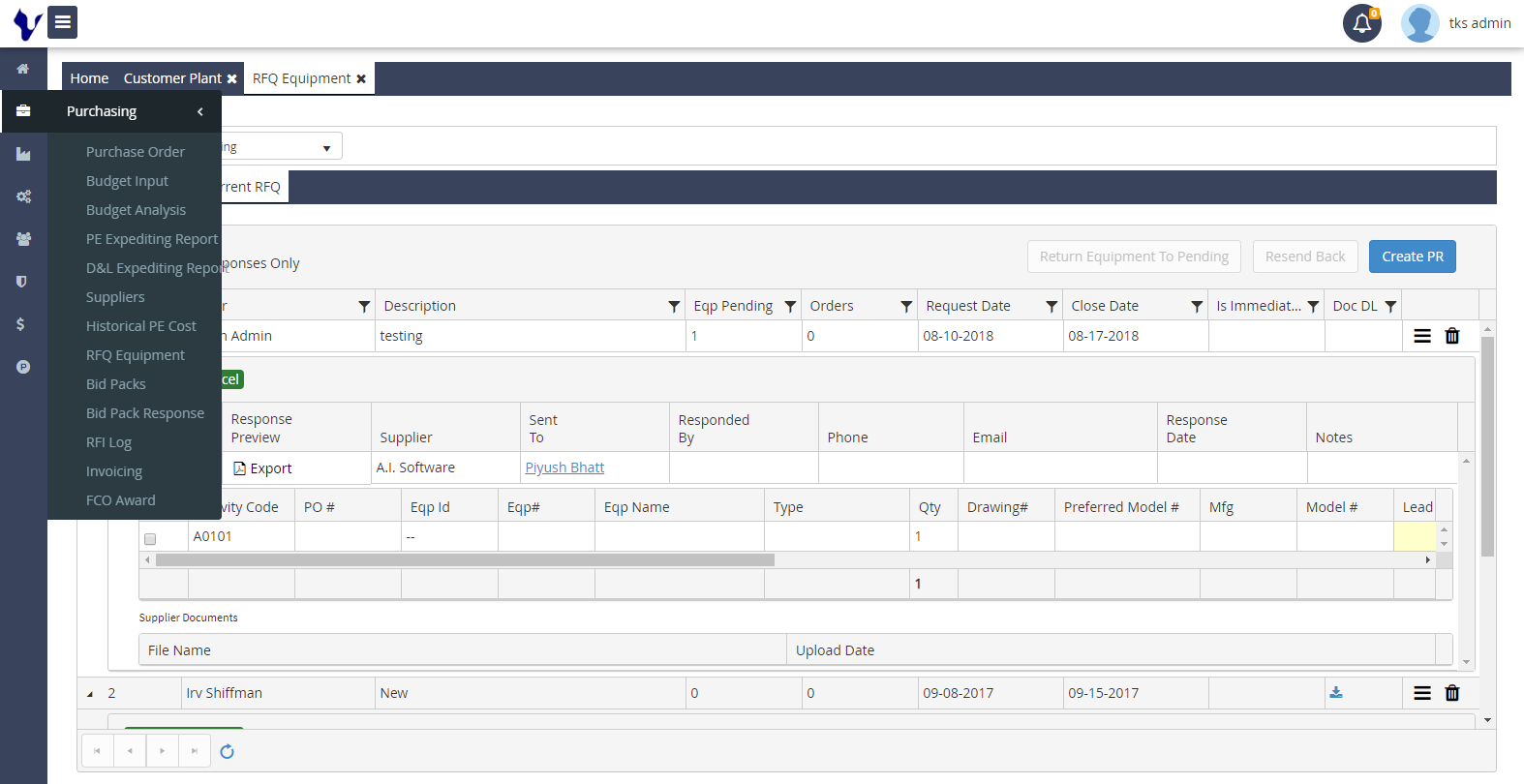
Task: Click the equipment grid horizontal scrollbar
Action: 465,559
